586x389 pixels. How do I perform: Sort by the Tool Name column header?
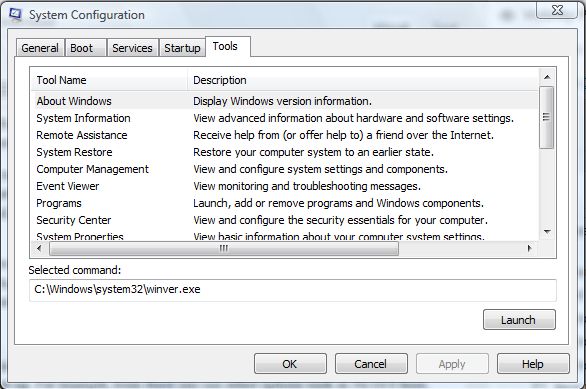click(x=108, y=80)
